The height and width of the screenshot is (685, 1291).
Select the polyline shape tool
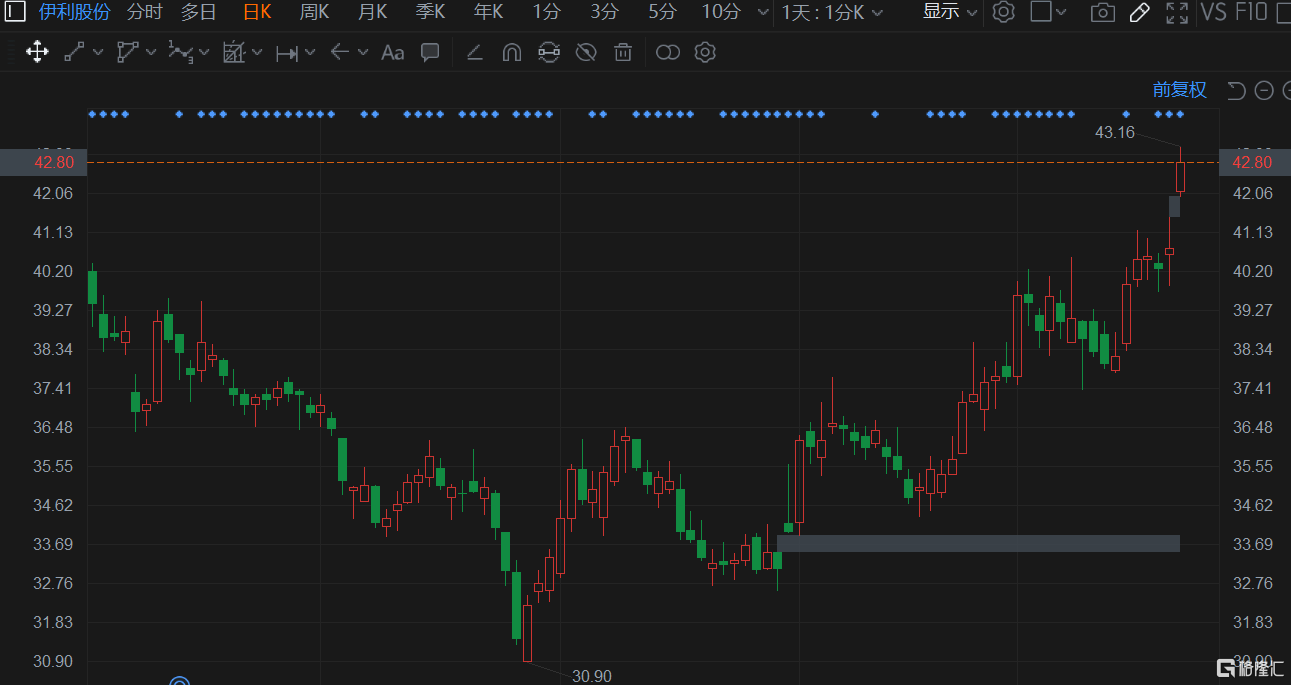[x=127, y=52]
